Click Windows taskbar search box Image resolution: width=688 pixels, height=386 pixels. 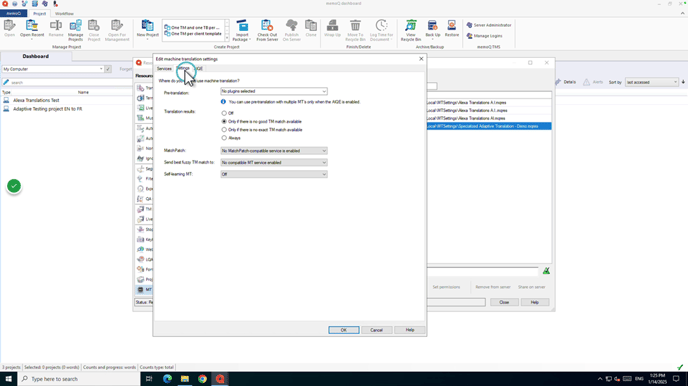(x=79, y=379)
